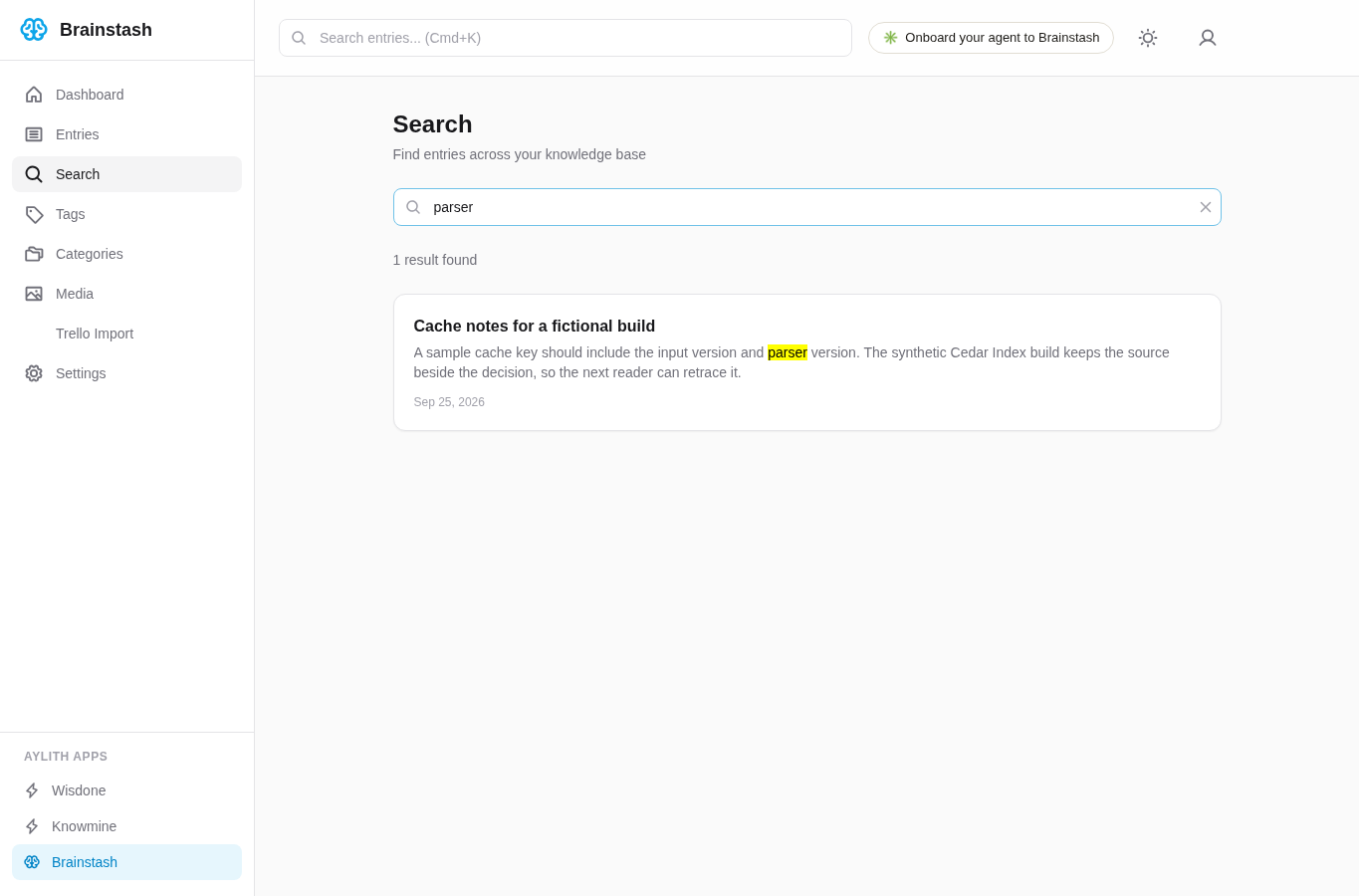This screenshot has width=1359, height=896.
Task: Click the magnifier icon in top search bar
Action: click(299, 38)
